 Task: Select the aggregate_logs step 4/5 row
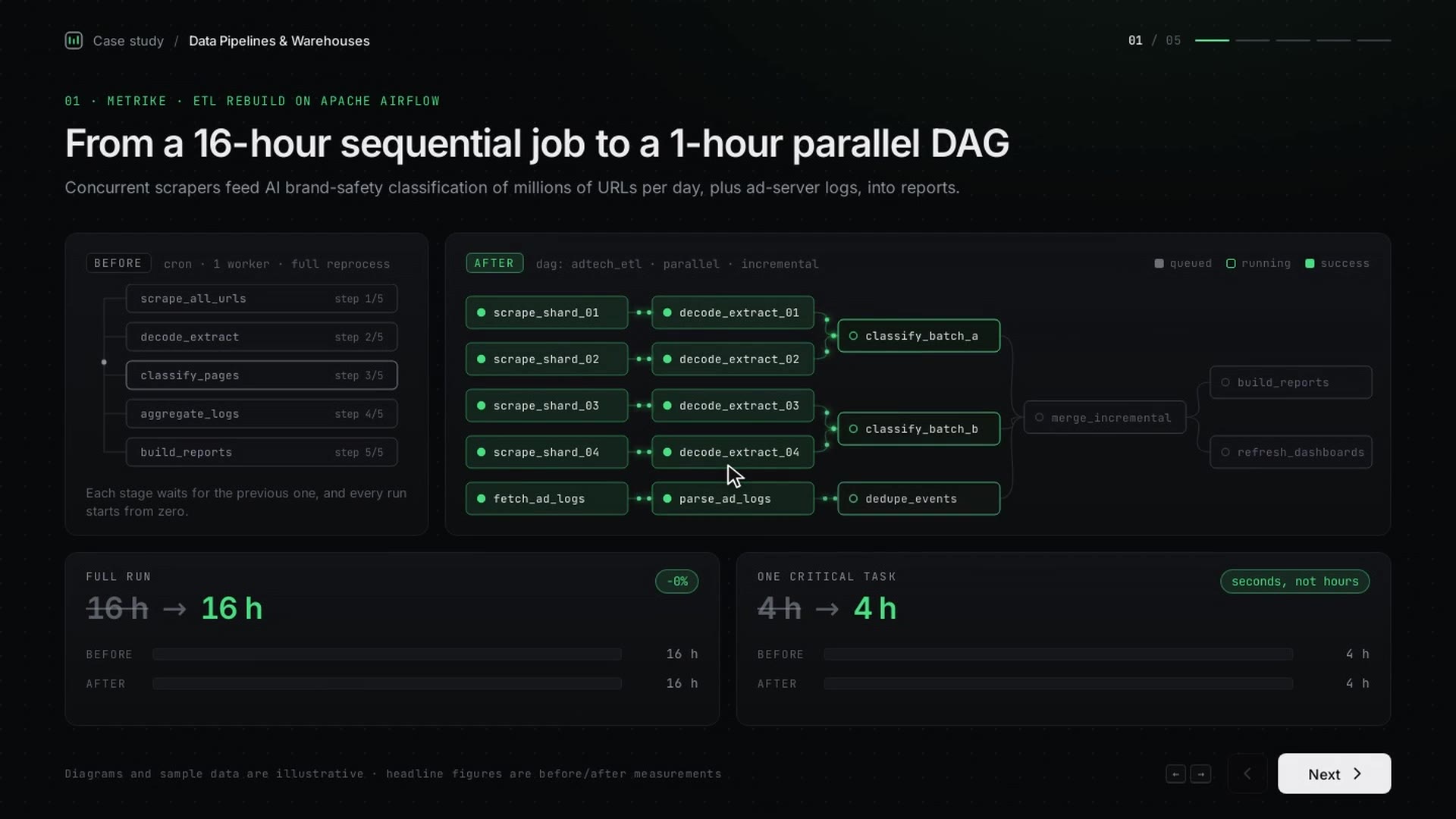[262, 414]
